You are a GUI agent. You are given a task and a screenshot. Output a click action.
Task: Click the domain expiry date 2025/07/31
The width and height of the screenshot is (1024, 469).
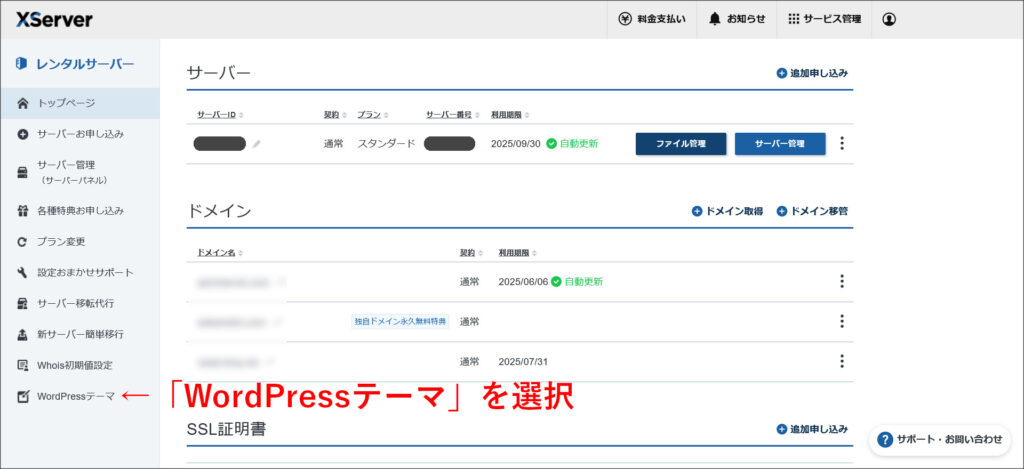point(523,361)
